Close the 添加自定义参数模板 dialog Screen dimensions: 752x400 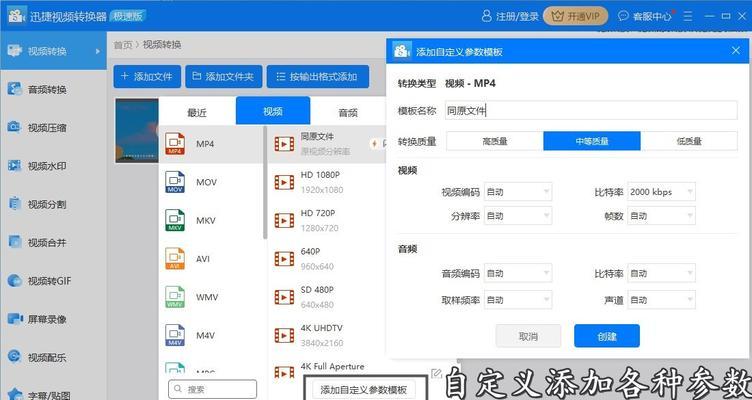[x=736, y=50]
